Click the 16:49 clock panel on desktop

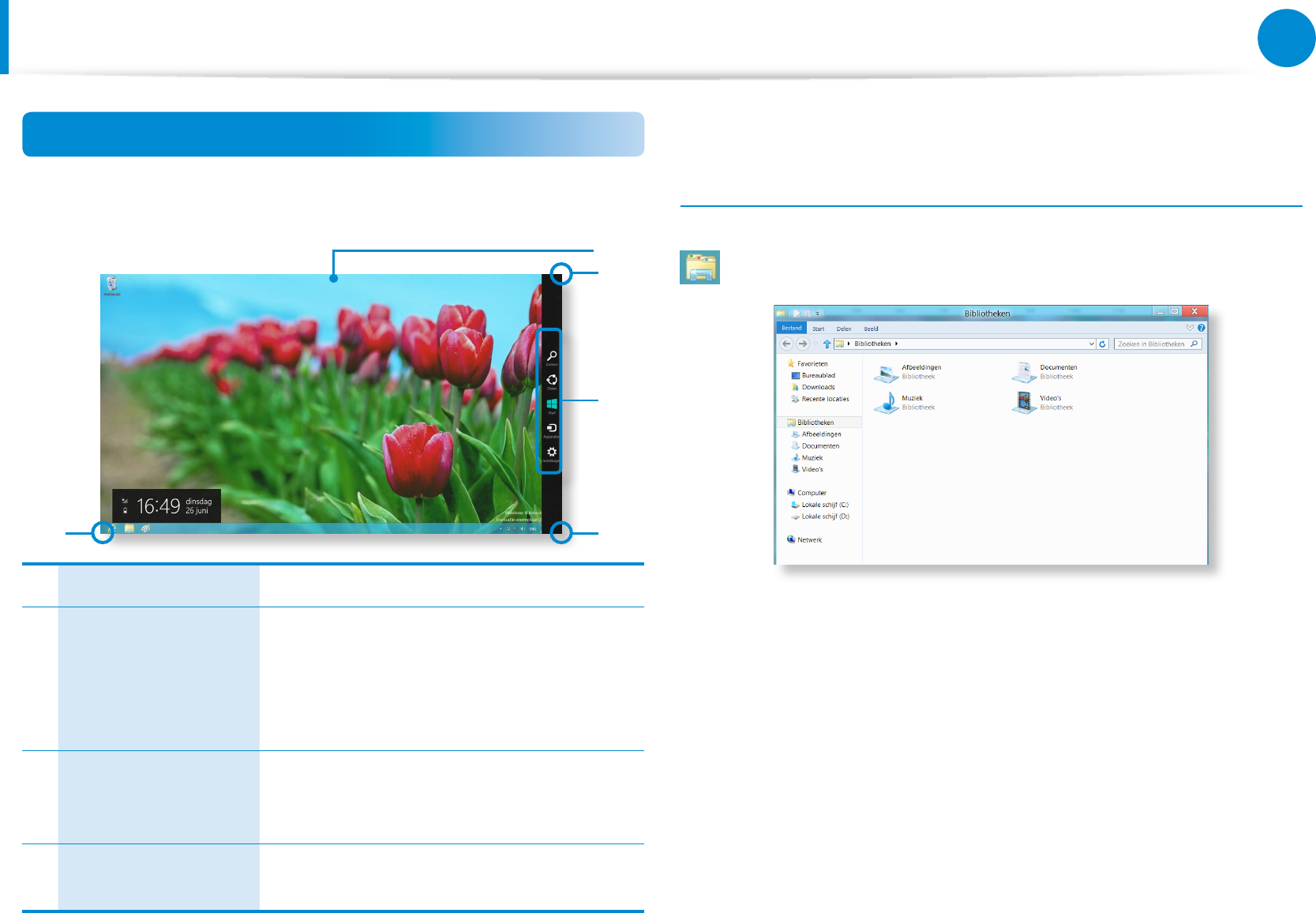coord(167,505)
